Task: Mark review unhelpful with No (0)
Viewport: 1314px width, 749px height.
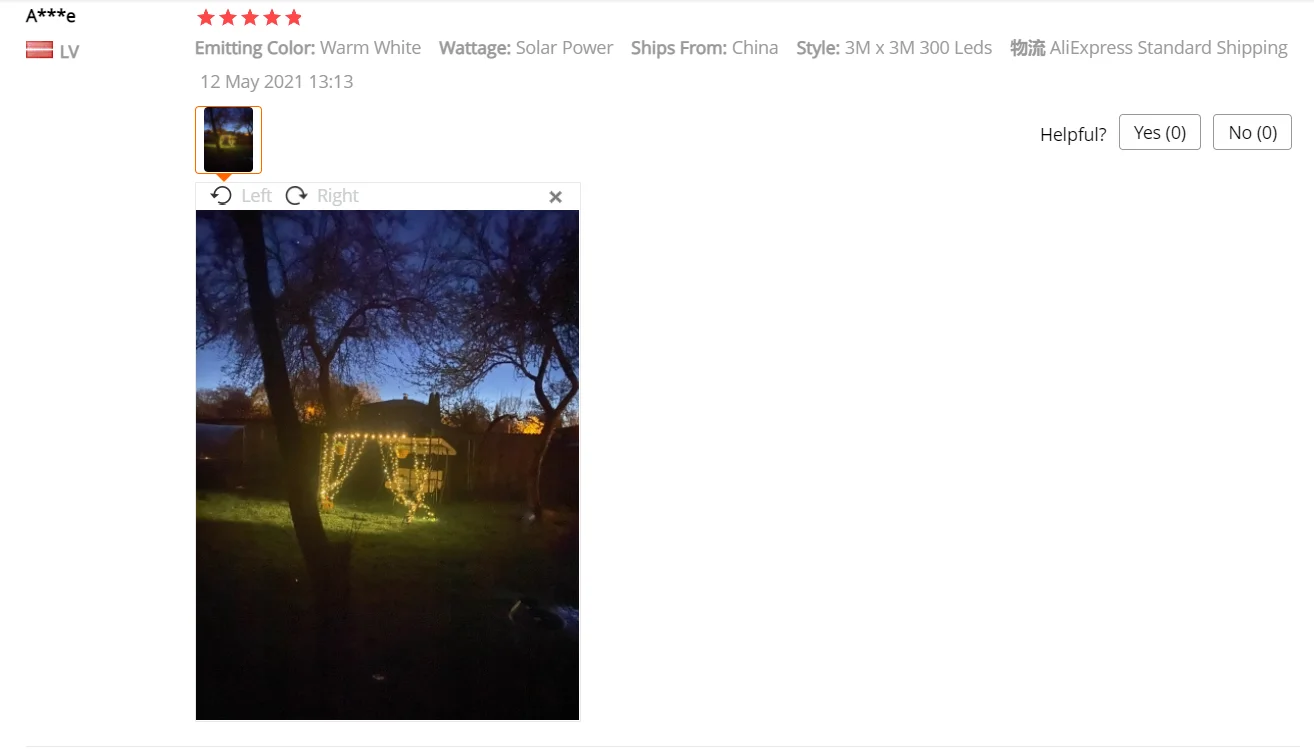Action: tap(1252, 132)
